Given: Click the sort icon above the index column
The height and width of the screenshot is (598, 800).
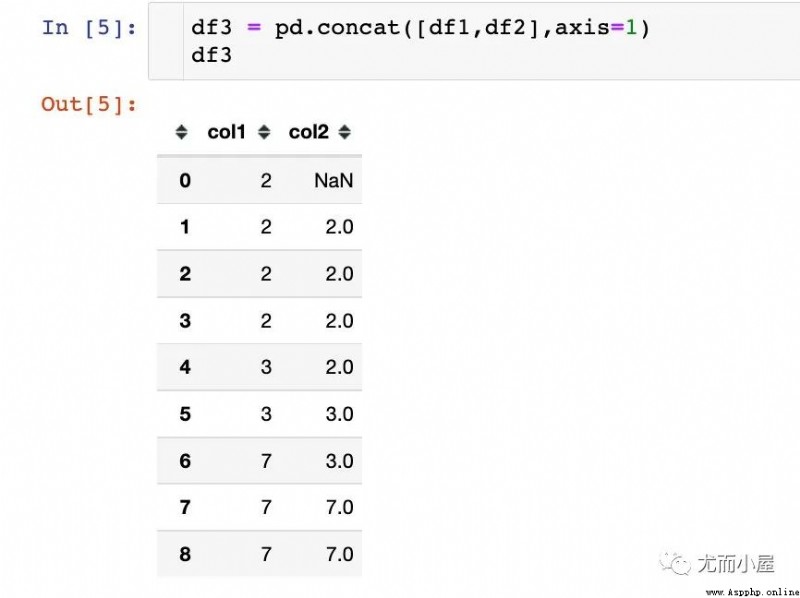Looking at the screenshot, I should tap(181, 132).
